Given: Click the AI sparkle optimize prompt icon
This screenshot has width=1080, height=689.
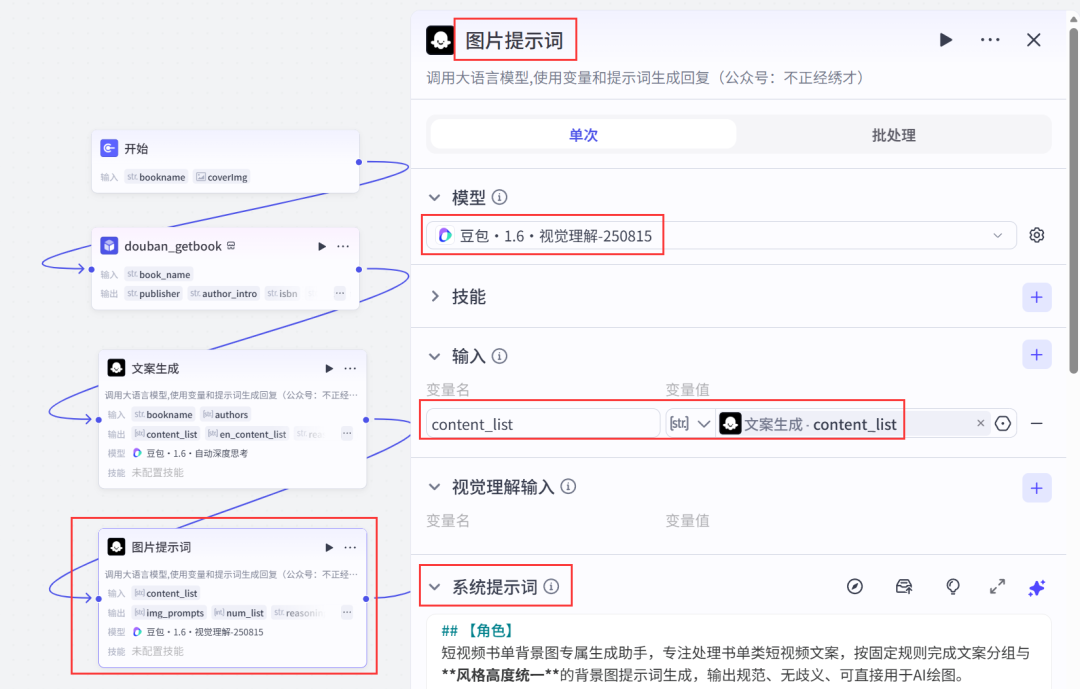Looking at the screenshot, I should (x=1037, y=587).
